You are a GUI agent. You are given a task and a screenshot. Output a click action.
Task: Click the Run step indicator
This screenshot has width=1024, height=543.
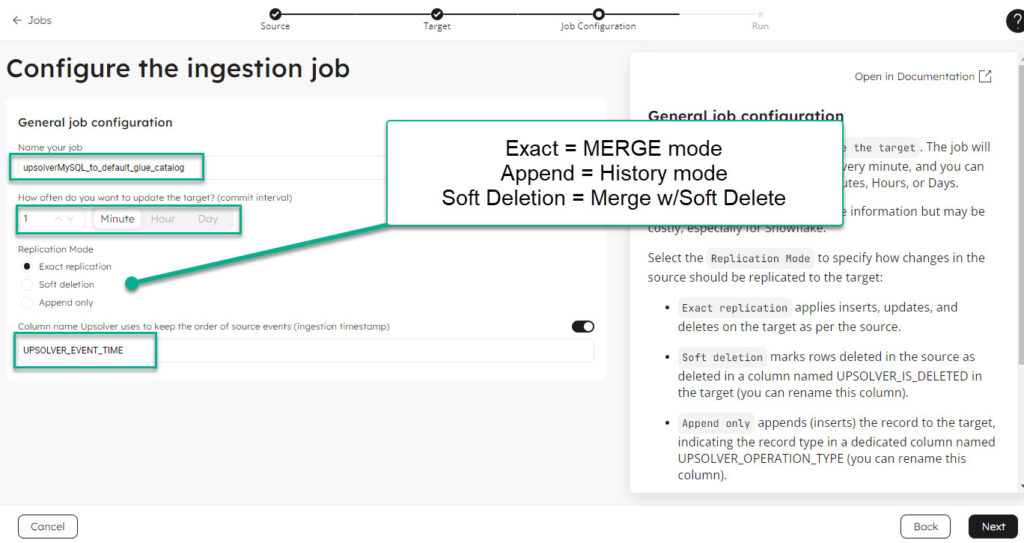760,14
